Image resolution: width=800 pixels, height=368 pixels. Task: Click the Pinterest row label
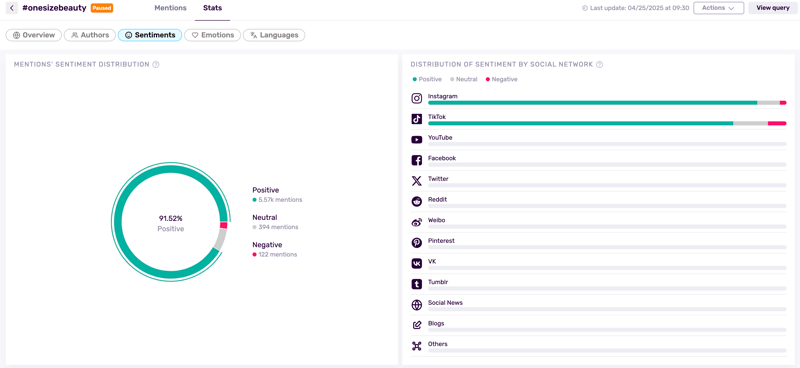441,240
